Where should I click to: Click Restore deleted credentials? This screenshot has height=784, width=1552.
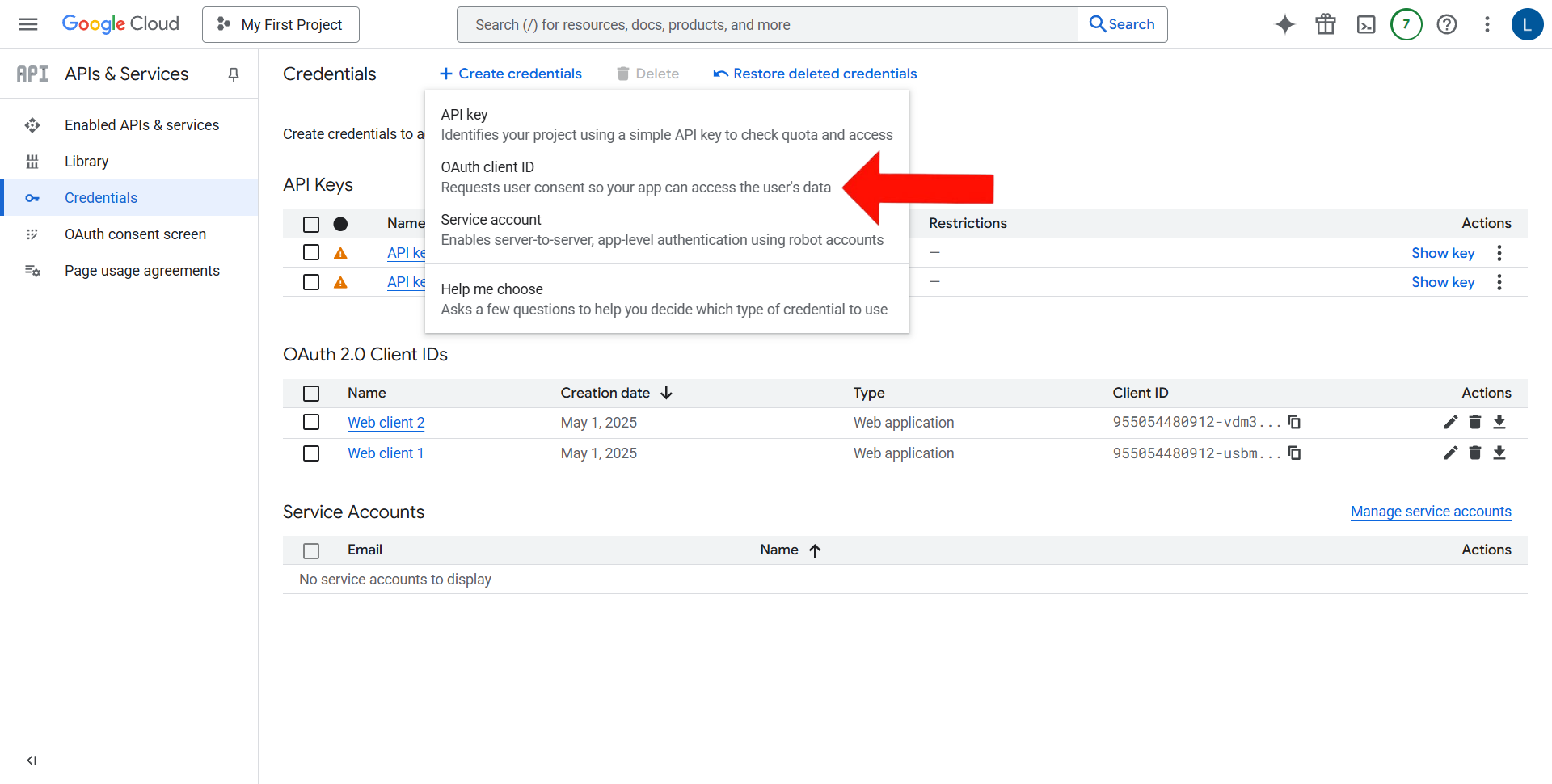point(815,74)
